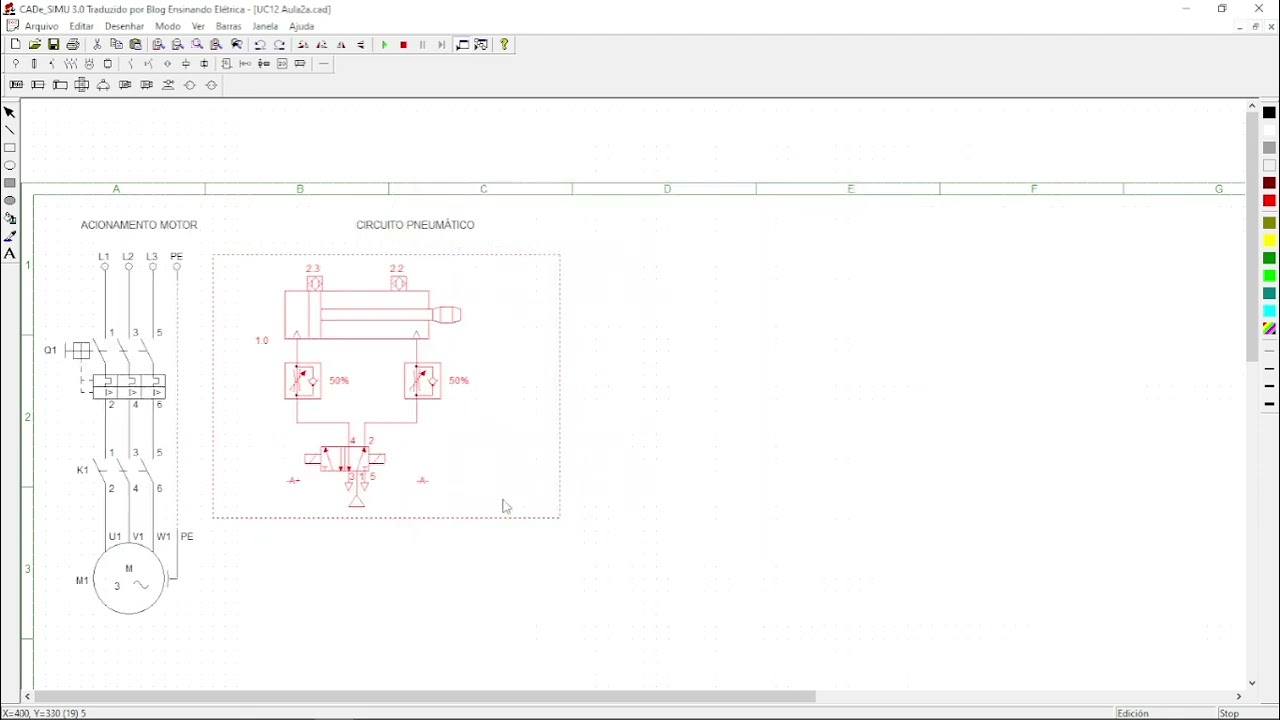
Task: Click the K1 contactor label
Action: [x=83, y=470]
